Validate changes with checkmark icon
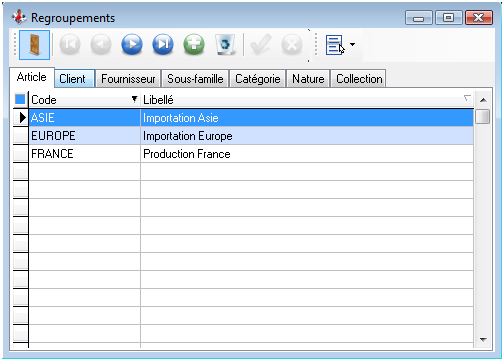Image resolution: width=504 pixels, height=361 pixels. (x=260, y=44)
